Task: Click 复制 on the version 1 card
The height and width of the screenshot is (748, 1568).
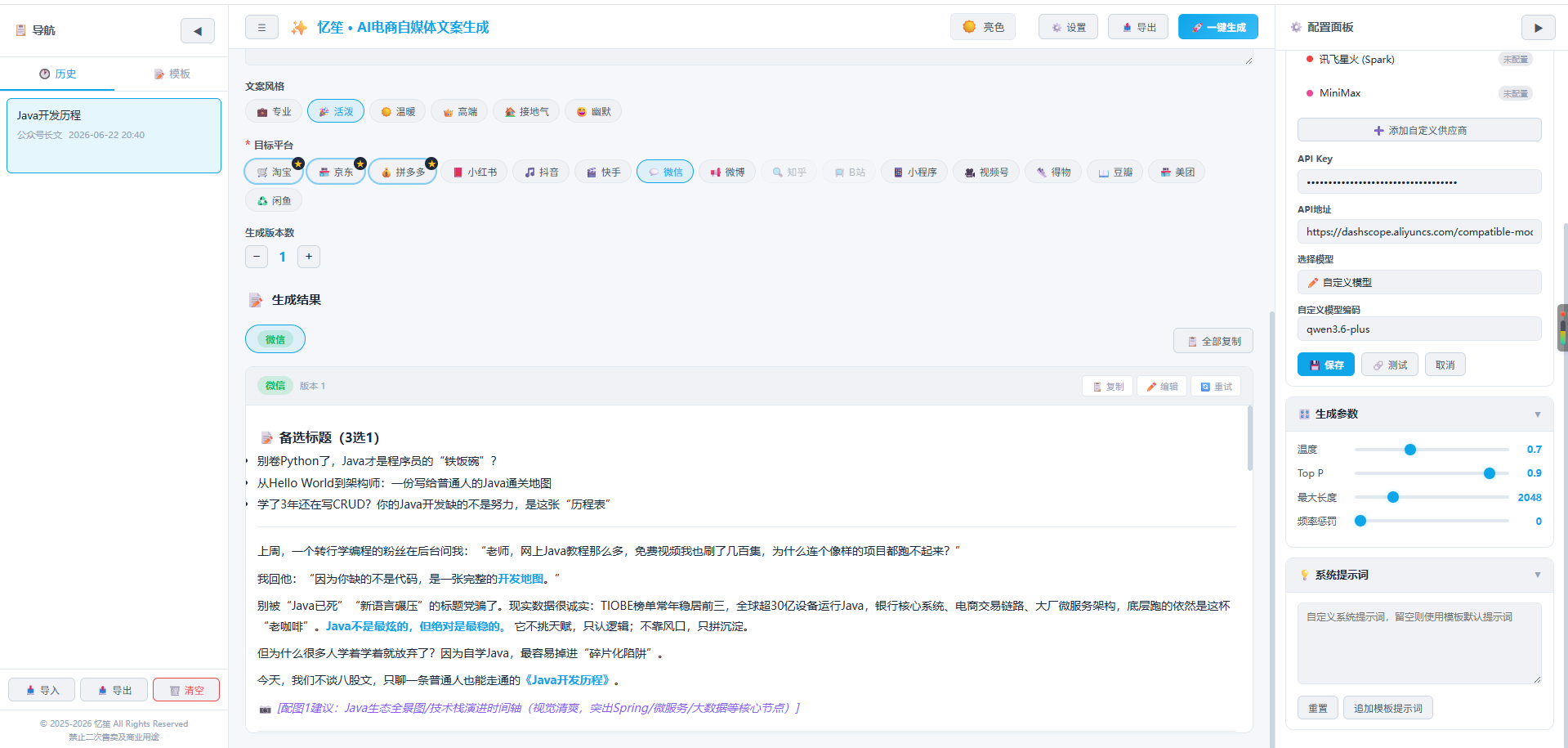Action: point(1107,386)
